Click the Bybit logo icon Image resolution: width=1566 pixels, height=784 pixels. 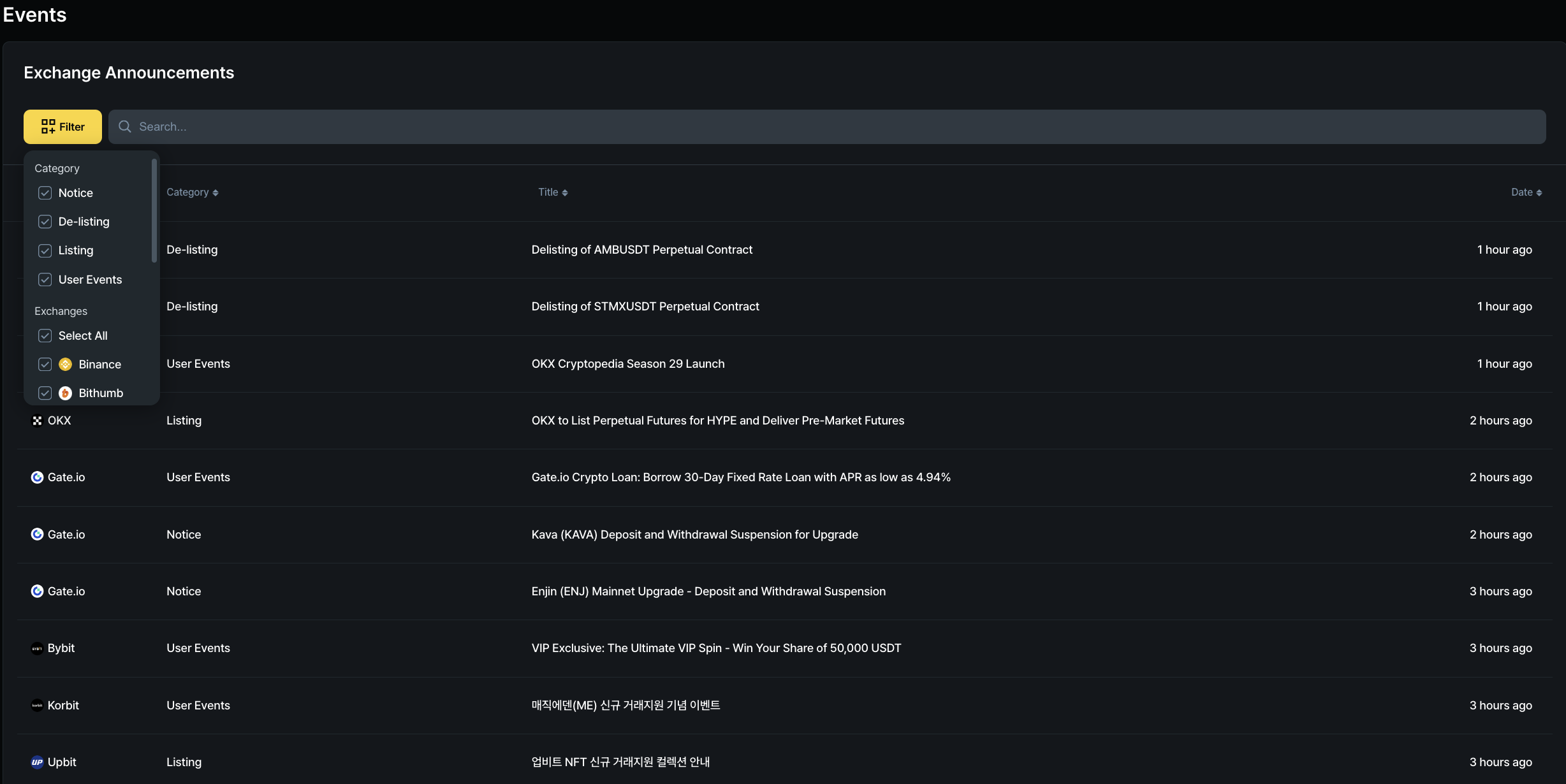(x=37, y=648)
